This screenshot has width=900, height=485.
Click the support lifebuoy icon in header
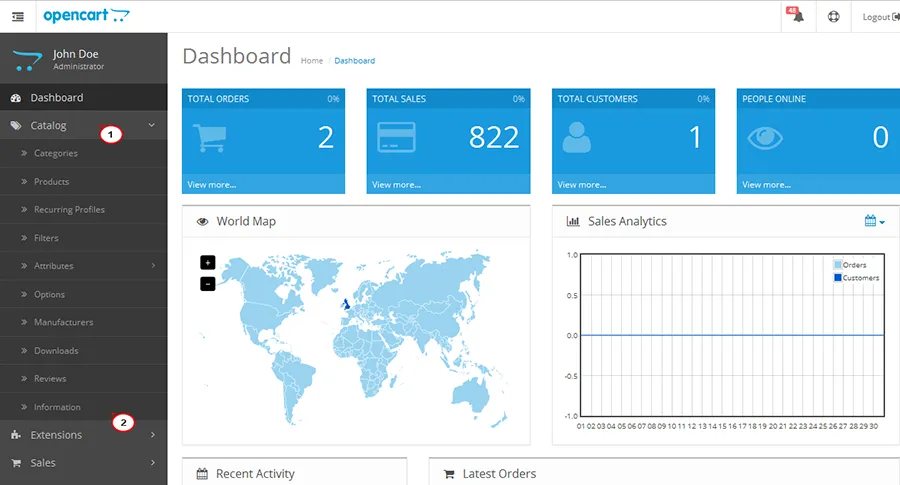(x=833, y=17)
